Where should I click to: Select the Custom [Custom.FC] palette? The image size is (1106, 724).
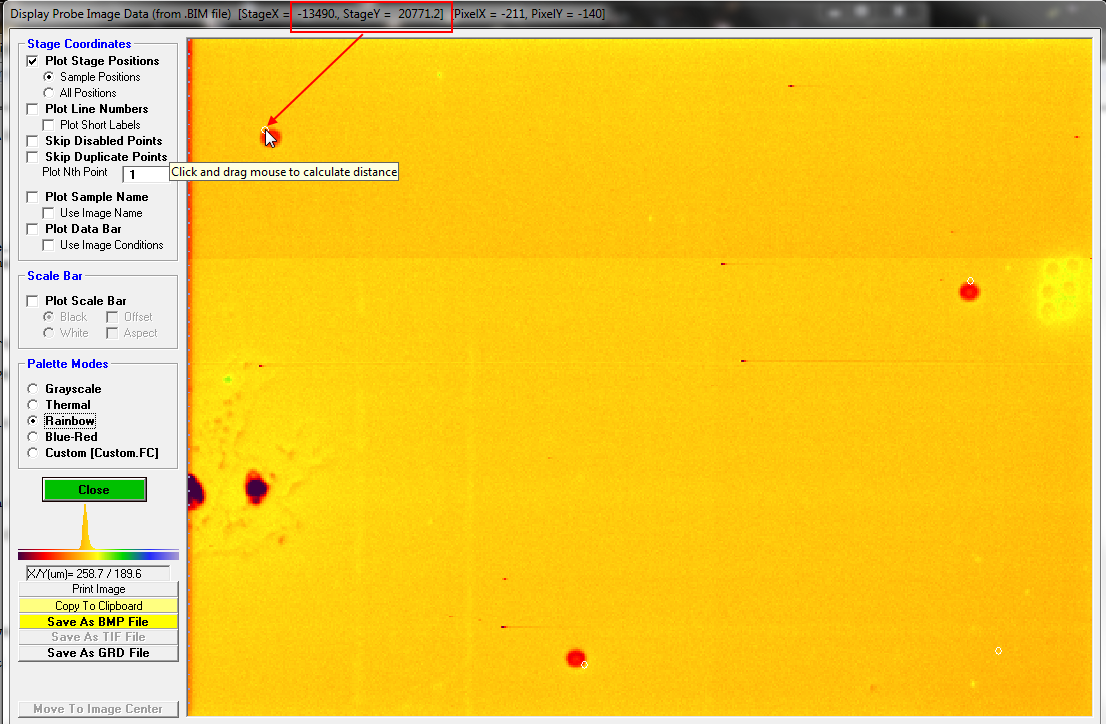pos(33,453)
